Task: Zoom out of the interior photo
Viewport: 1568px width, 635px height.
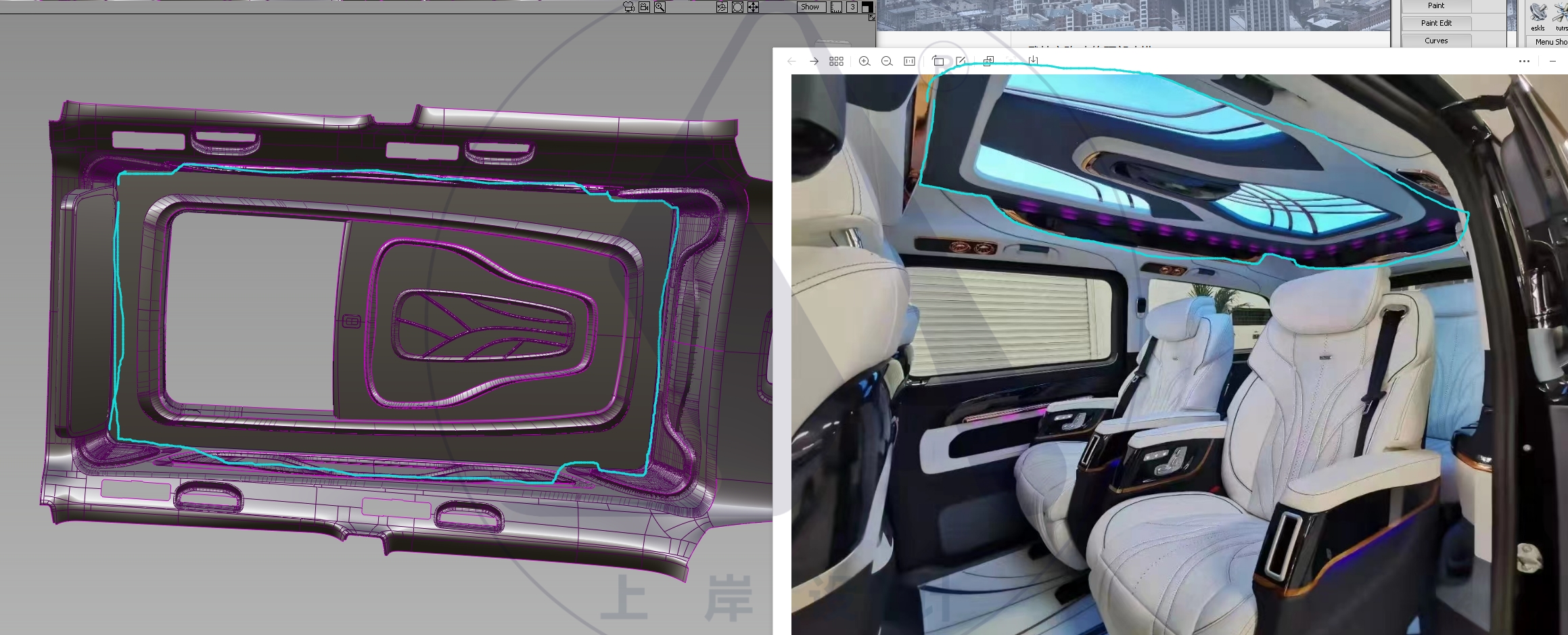Action: tap(887, 61)
